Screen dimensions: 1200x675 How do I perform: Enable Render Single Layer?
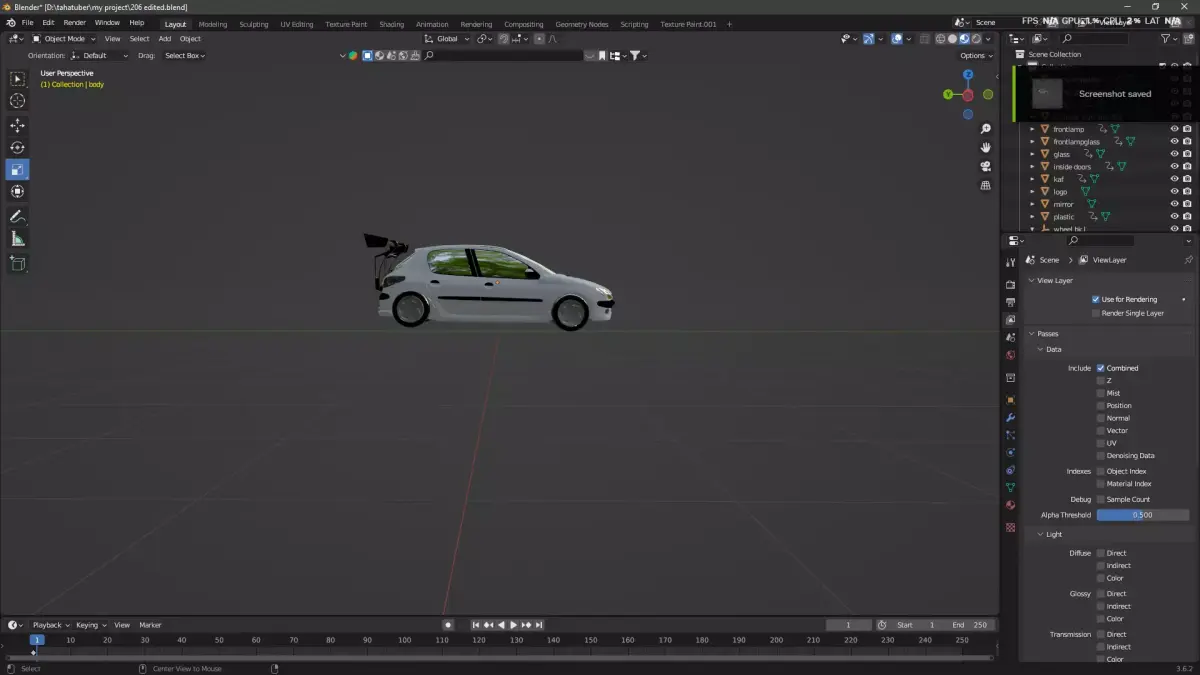(x=1096, y=313)
